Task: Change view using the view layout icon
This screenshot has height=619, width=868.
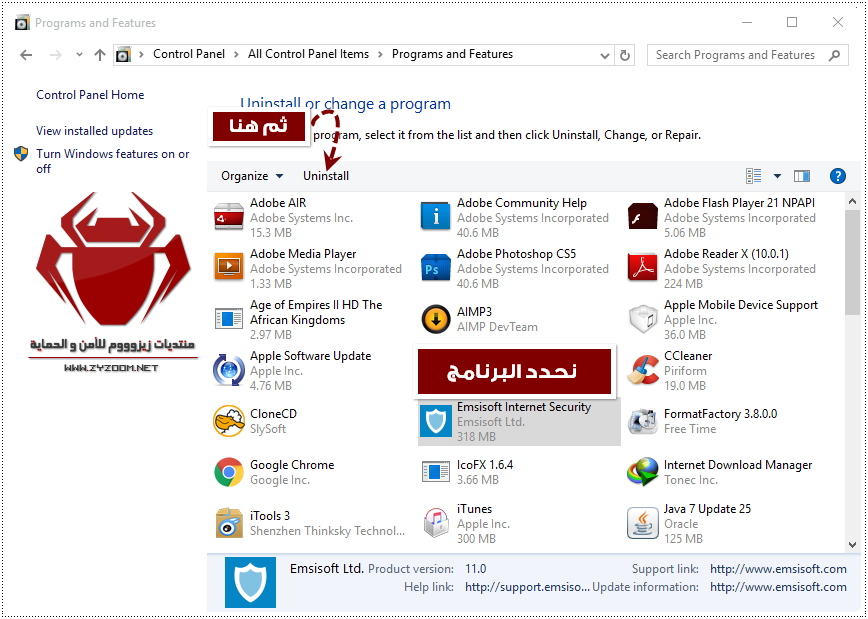Action: (753, 176)
